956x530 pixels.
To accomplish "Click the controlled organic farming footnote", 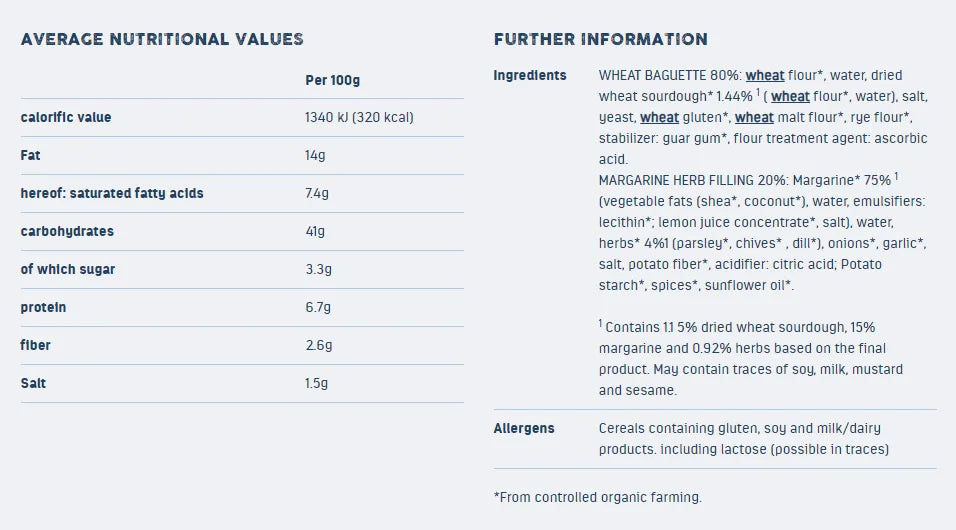I will click(598, 497).
